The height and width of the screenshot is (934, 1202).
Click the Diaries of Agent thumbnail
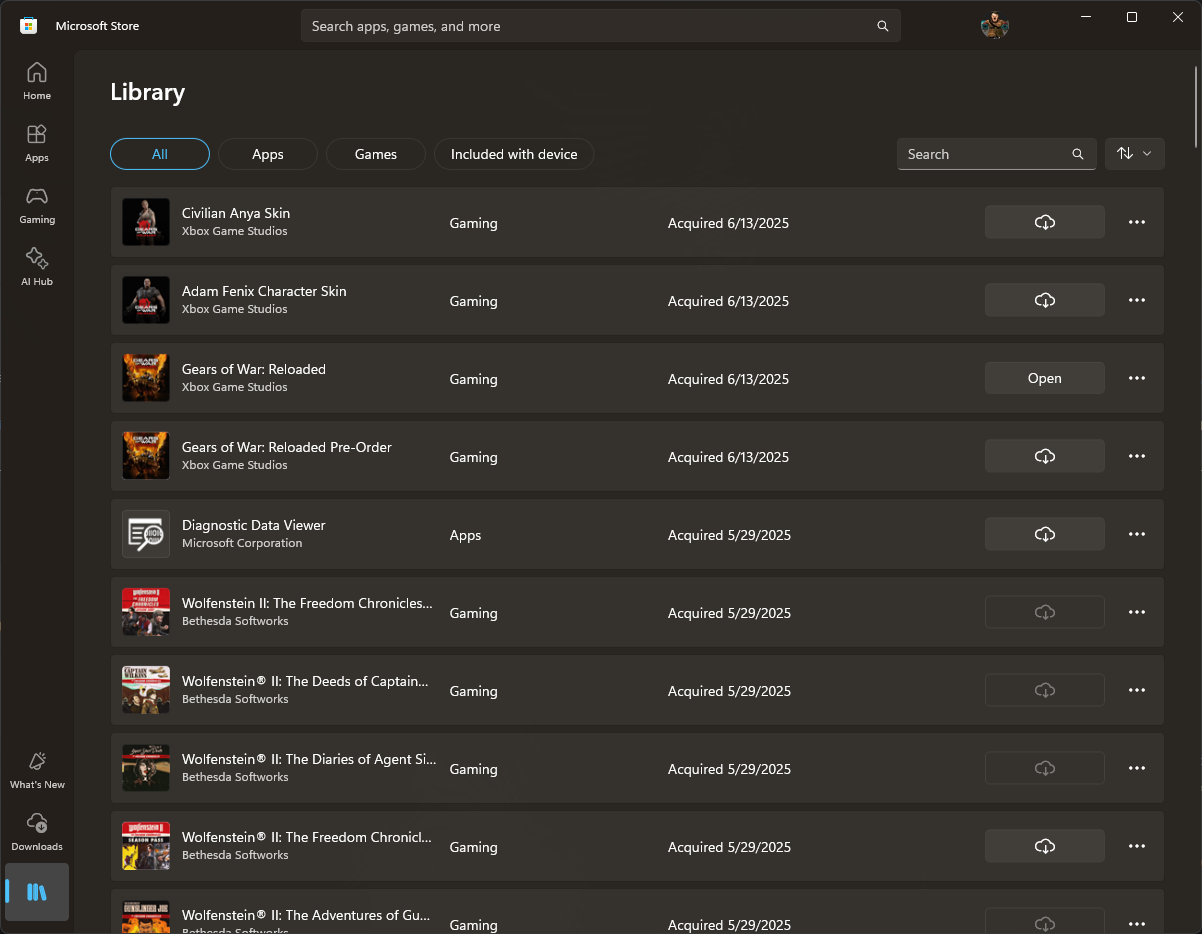[x=146, y=768]
